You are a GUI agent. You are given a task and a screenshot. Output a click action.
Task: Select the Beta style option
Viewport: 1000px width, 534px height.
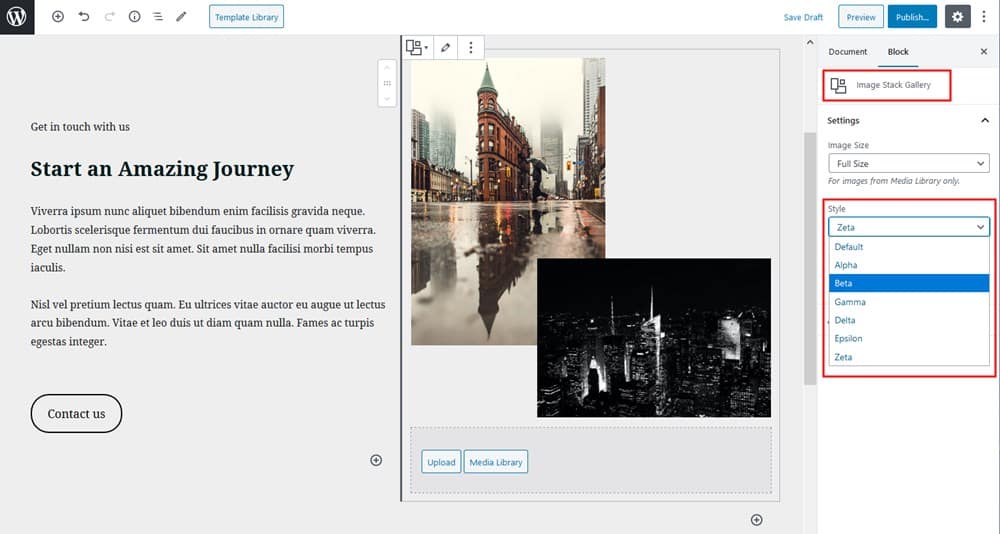[x=909, y=283]
